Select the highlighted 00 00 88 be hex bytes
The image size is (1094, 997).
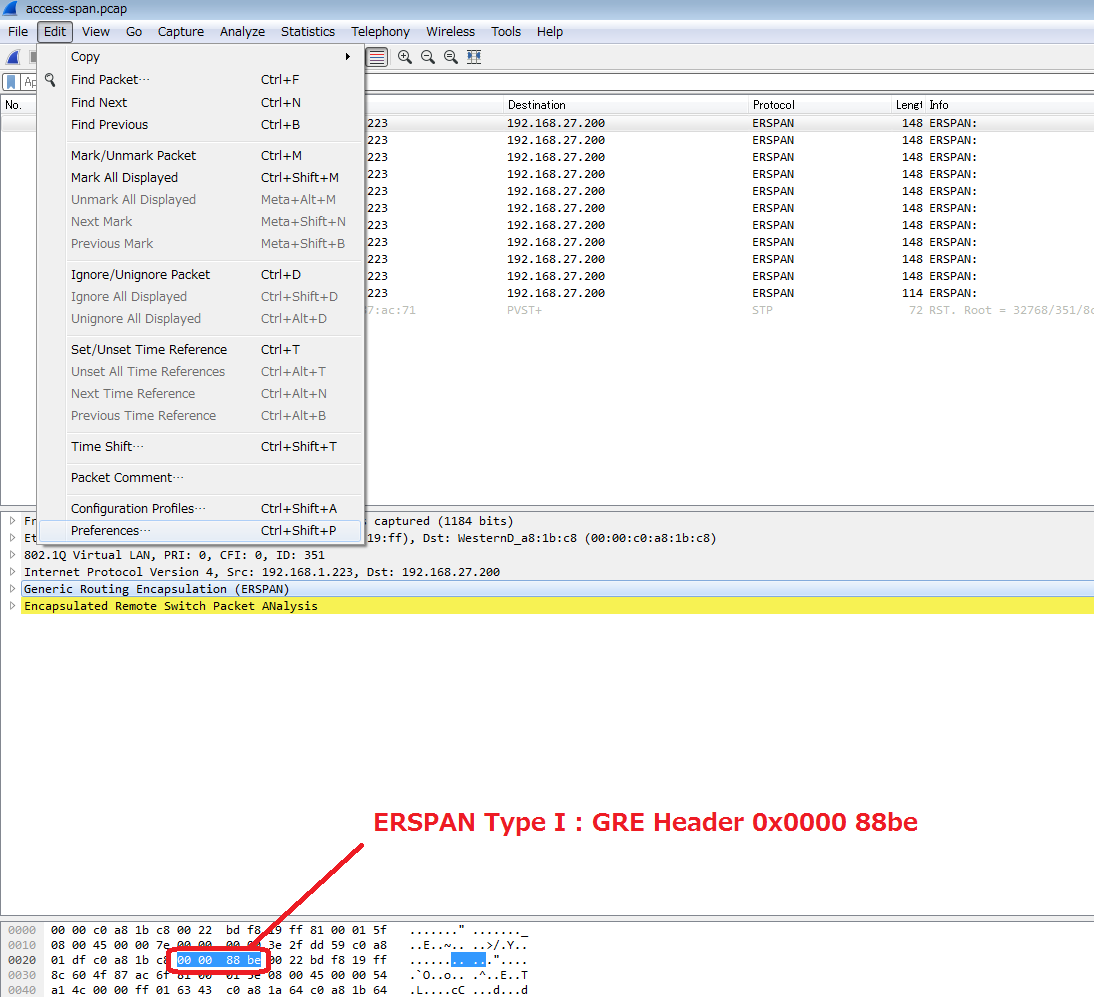coord(218,959)
